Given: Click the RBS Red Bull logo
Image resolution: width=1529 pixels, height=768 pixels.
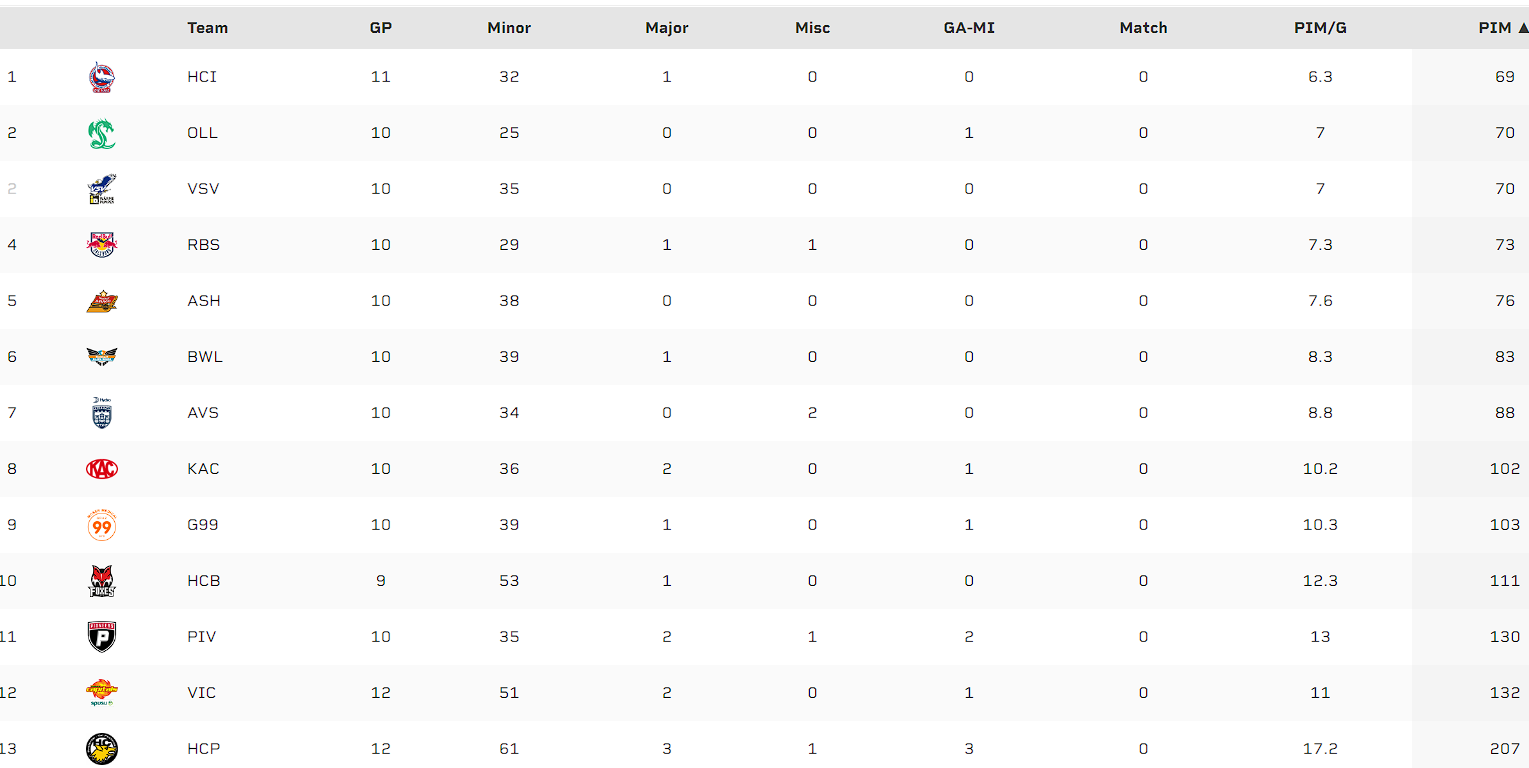Looking at the screenshot, I should coord(101,245).
